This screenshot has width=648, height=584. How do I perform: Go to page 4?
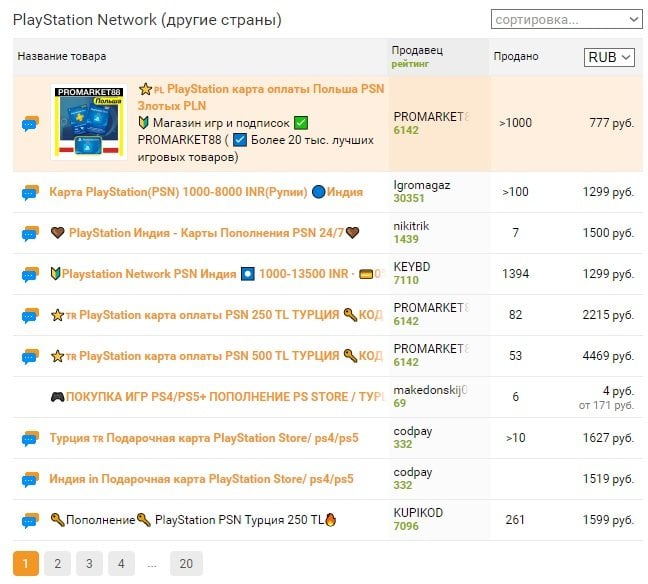click(121, 563)
